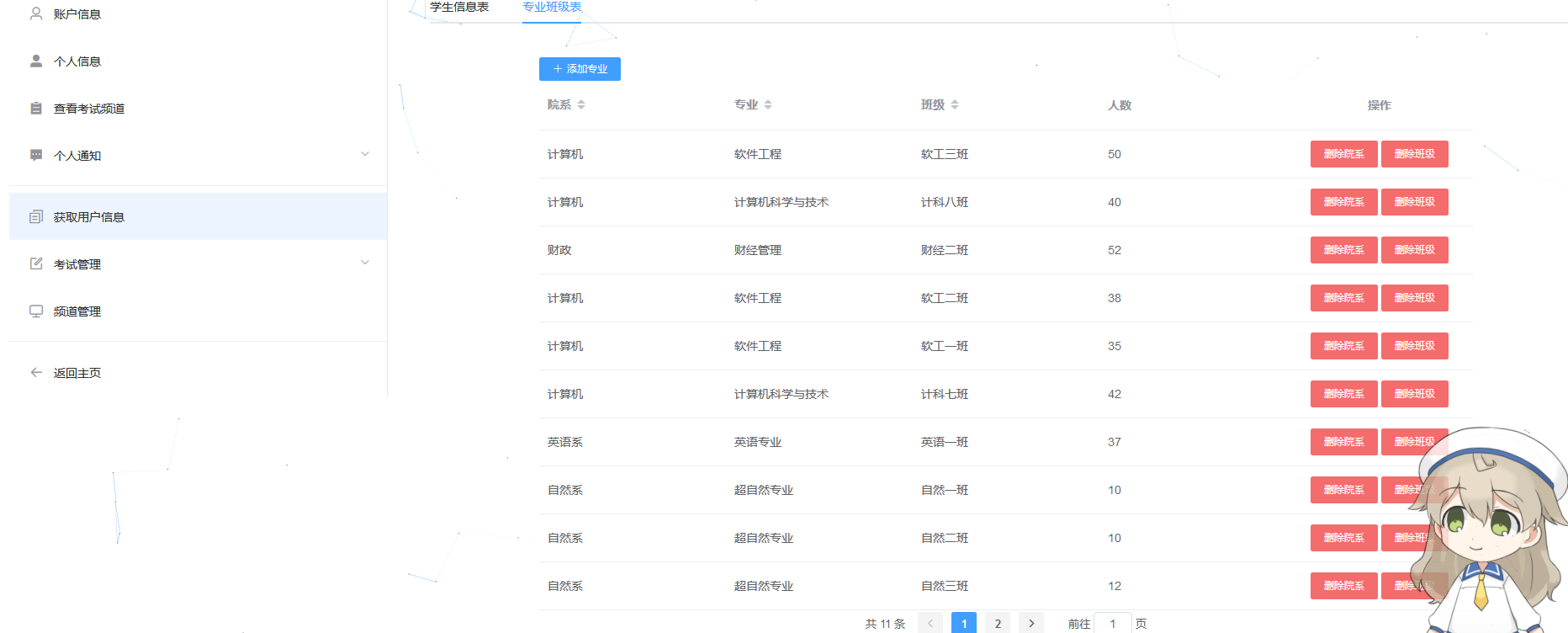This screenshot has width=1568, height=633.
Task: Click the 英语系 department cell
Action: (x=565, y=442)
